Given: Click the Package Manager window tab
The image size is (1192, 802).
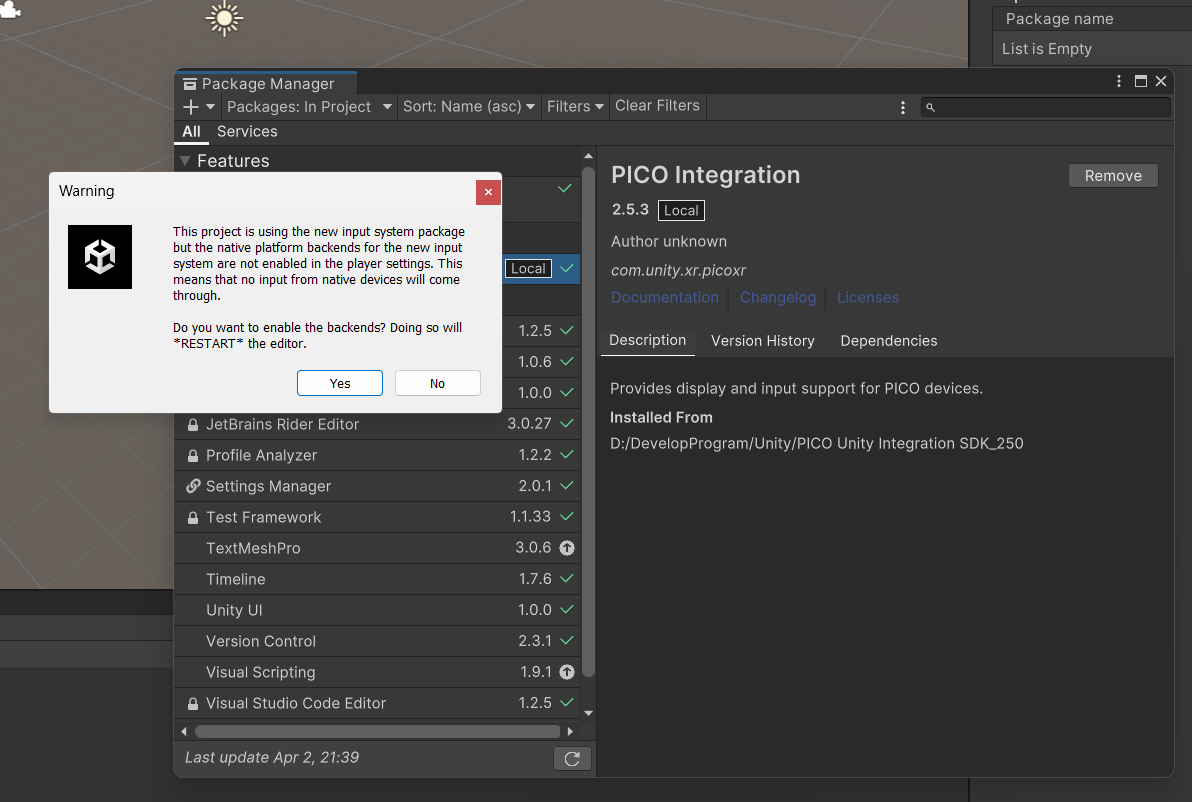Looking at the screenshot, I should coord(265,84).
